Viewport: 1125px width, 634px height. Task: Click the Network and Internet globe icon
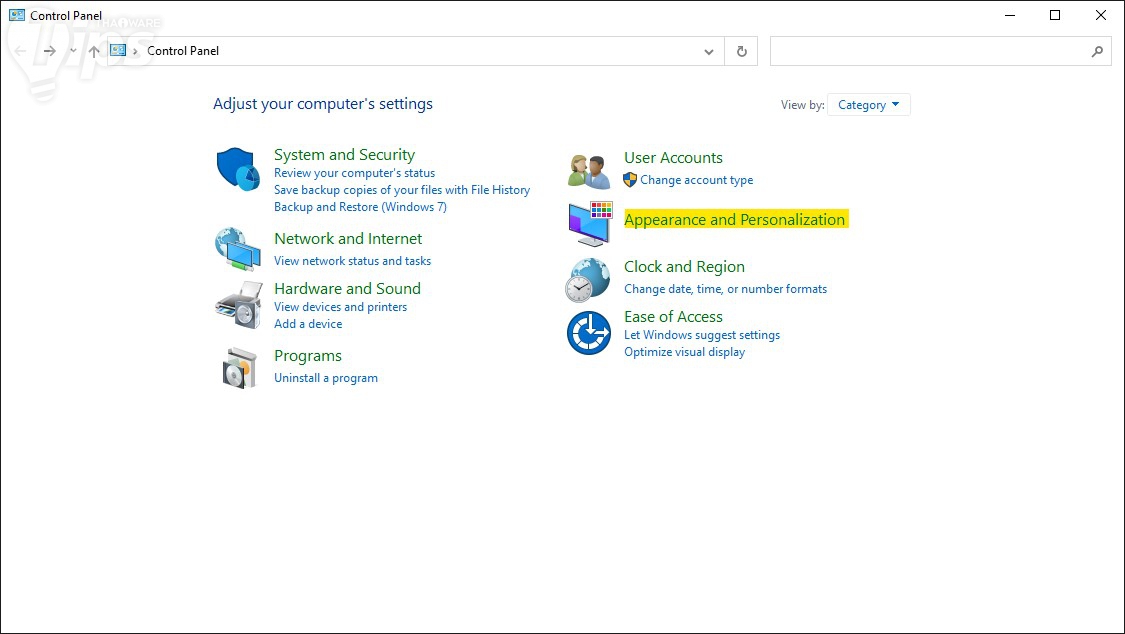tap(238, 248)
